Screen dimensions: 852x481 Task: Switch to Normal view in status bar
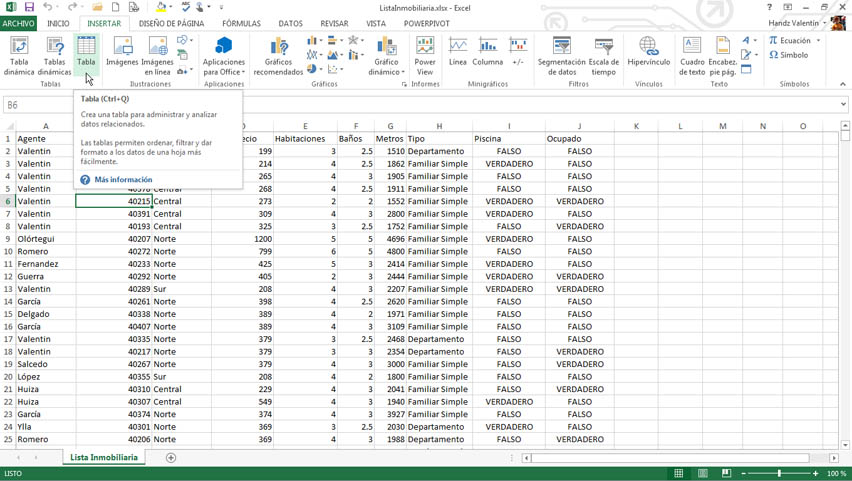click(x=679, y=473)
